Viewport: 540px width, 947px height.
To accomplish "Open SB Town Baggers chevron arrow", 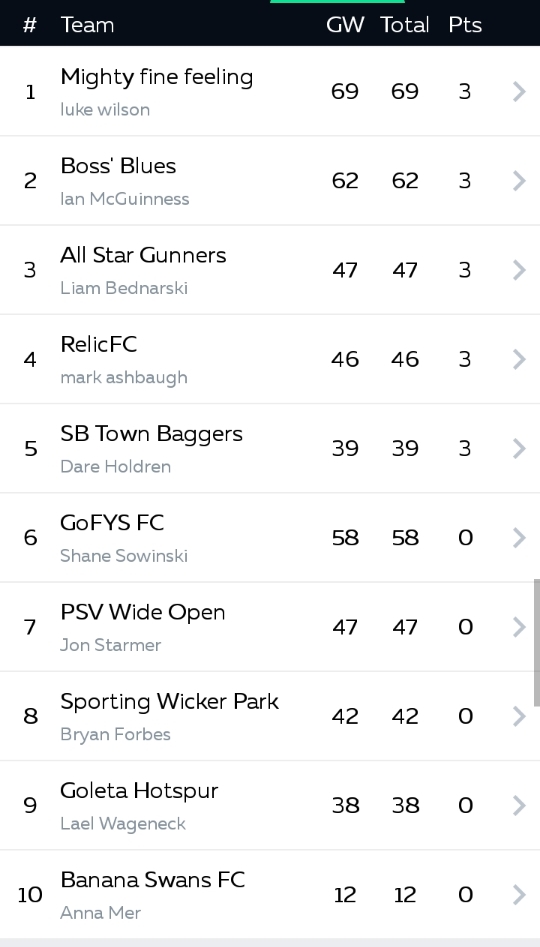I will coord(519,448).
